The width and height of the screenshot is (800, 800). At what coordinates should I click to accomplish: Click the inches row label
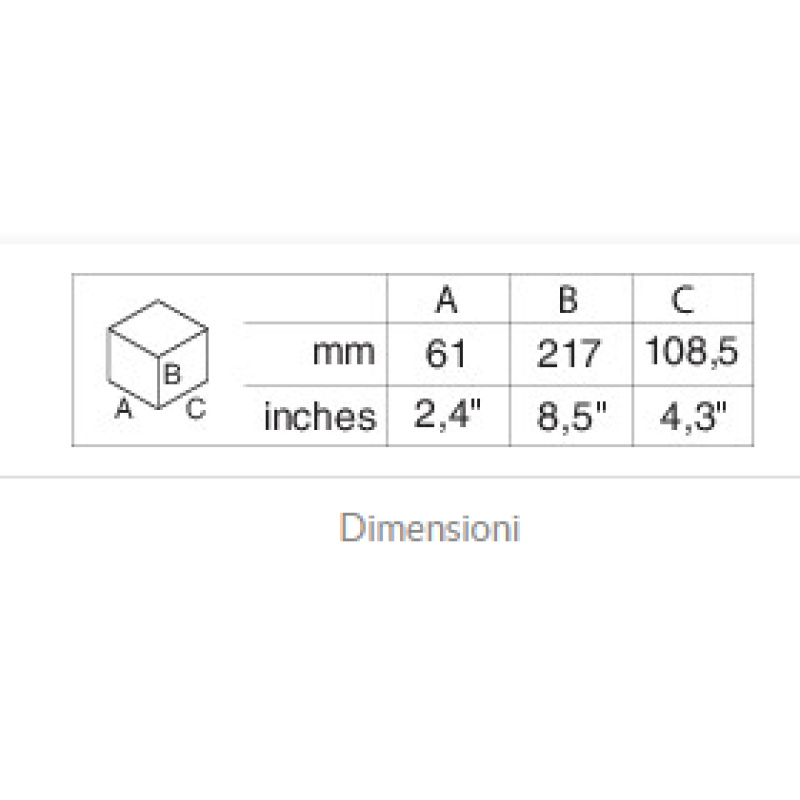pyautogui.click(x=319, y=416)
